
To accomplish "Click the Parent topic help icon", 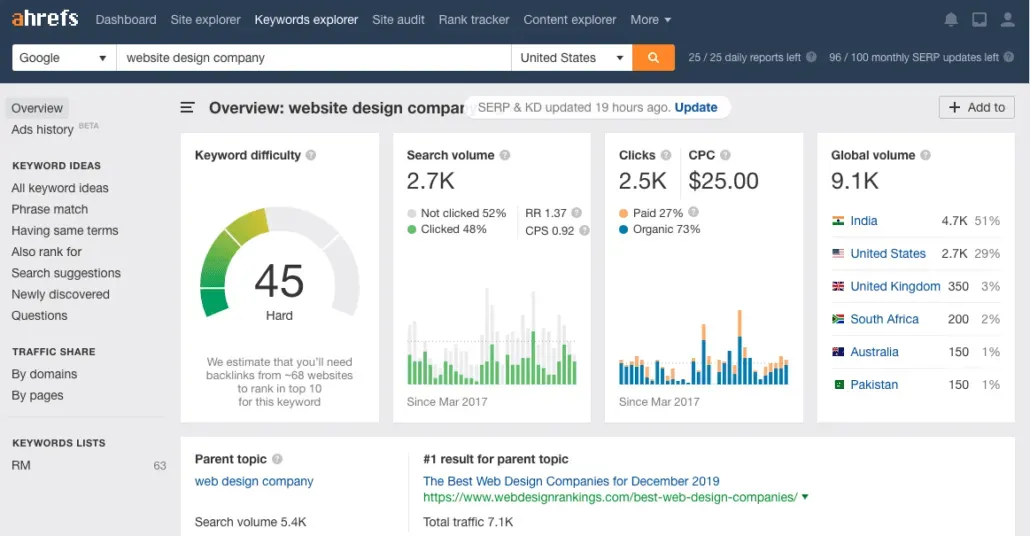I will pos(277,460).
